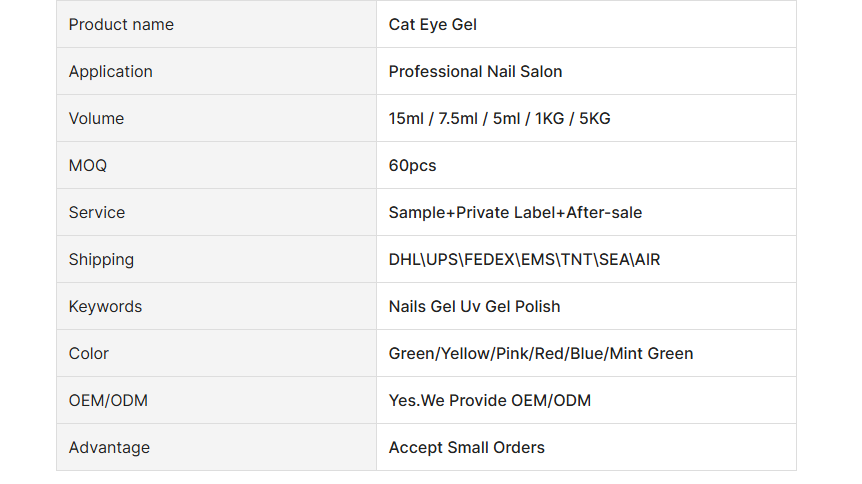Select the Cat Eye Gel value
The image size is (862, 484).
click(433, 25)
